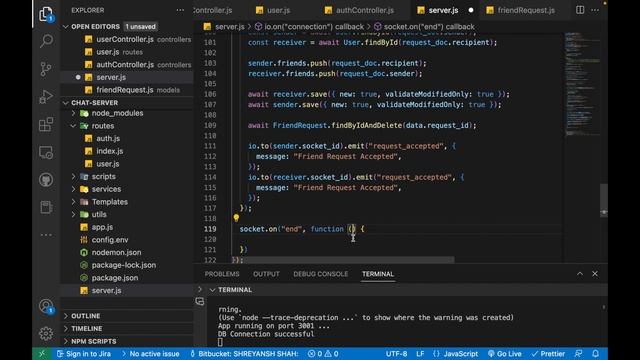The width and height of the screenshot is (640, 360).
Task: Click Prettier status bar item
Action: [548, 354]
